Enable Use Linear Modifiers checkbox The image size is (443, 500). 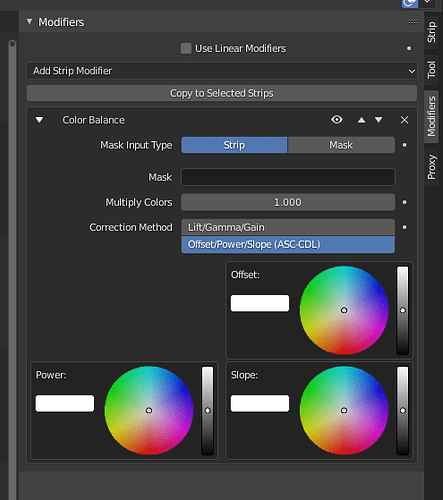coord(186,48)
